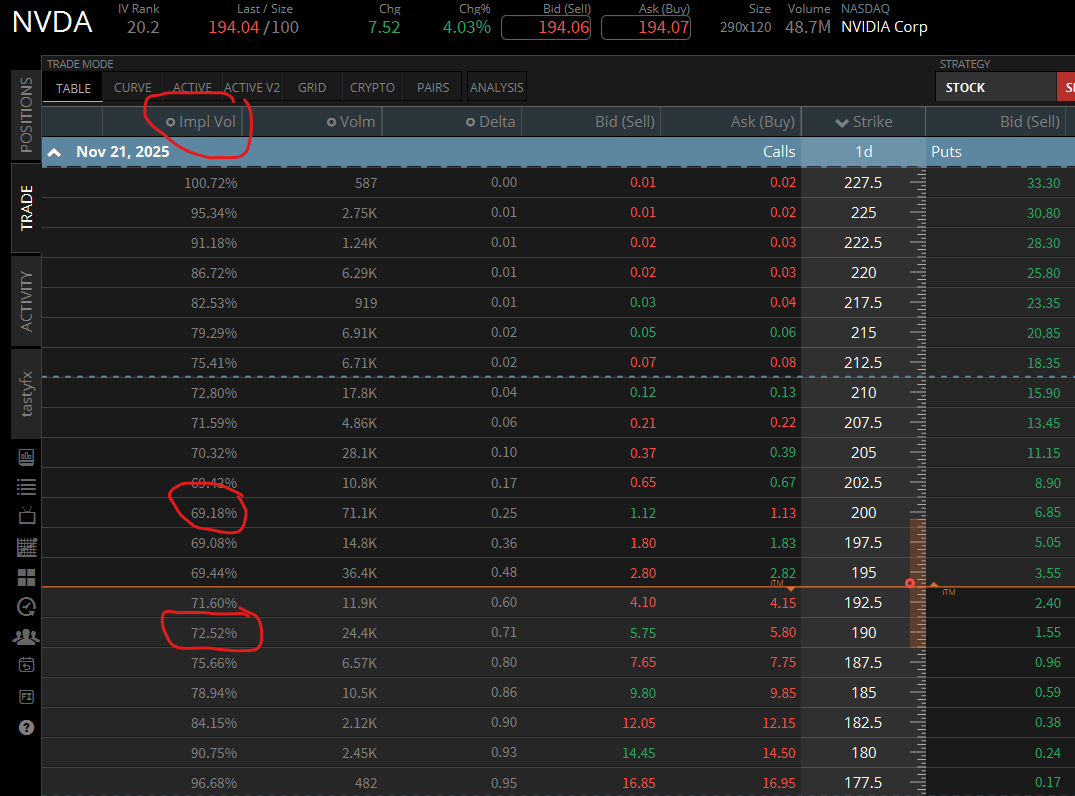Open the help question mark icon
The width and height of the screenshot is (1075, 796).
(26, 727)
